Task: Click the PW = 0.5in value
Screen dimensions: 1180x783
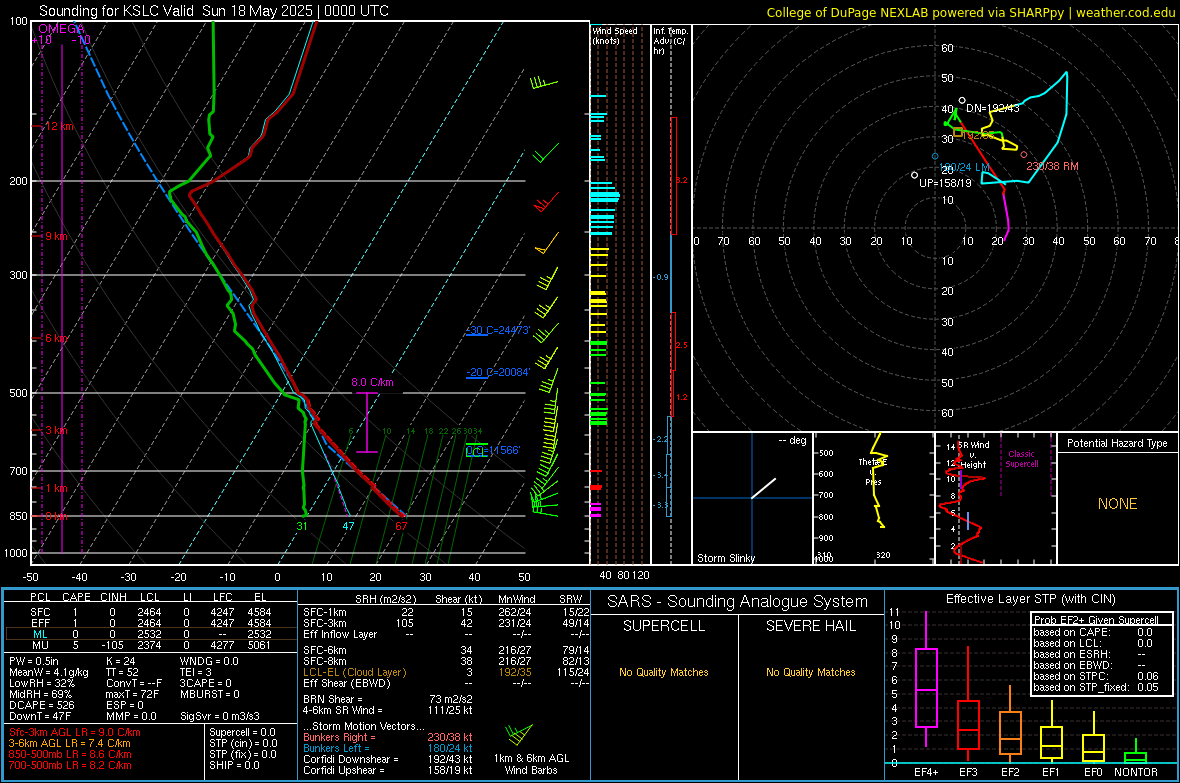Action: (34, 661)
